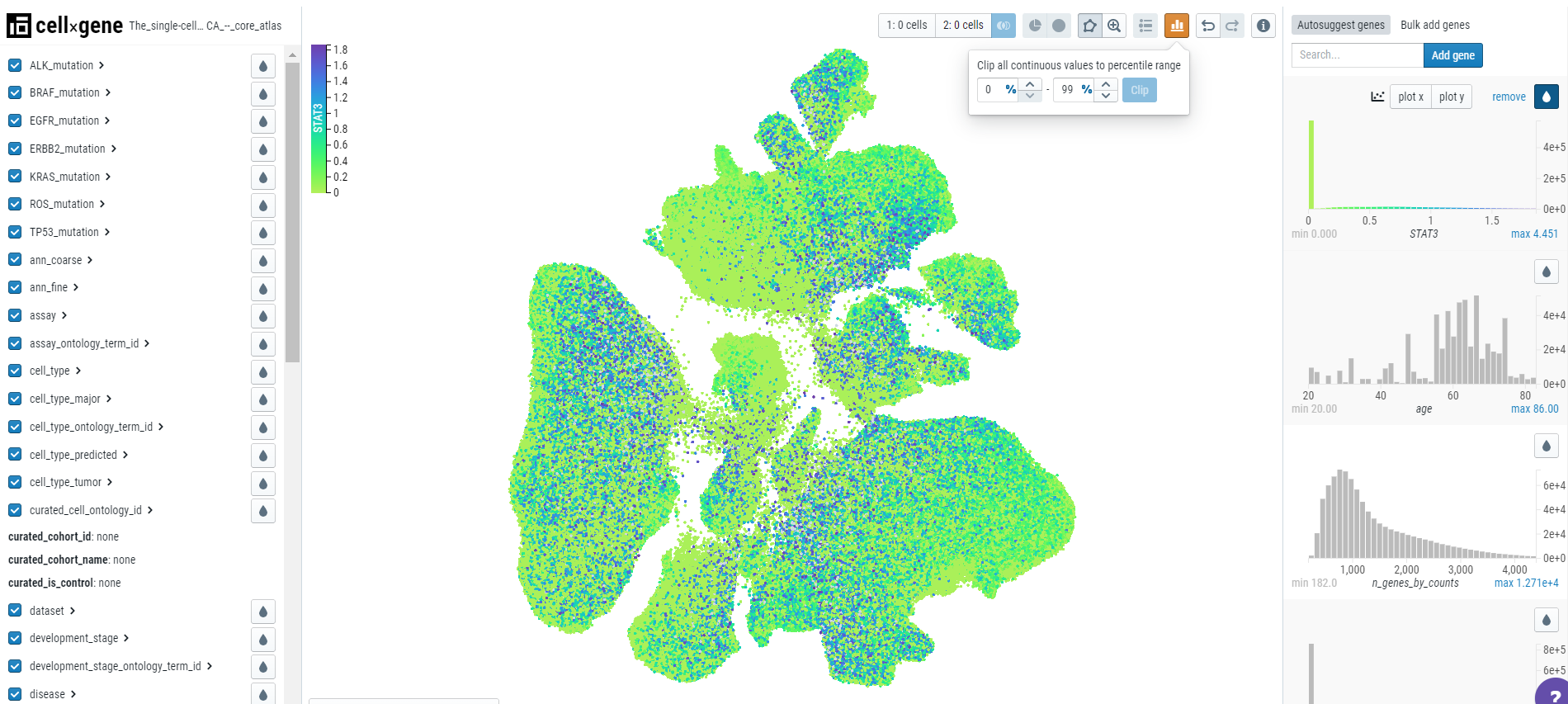
Task: Select the lasso selection tool
Action: [x=1089, y=26]
